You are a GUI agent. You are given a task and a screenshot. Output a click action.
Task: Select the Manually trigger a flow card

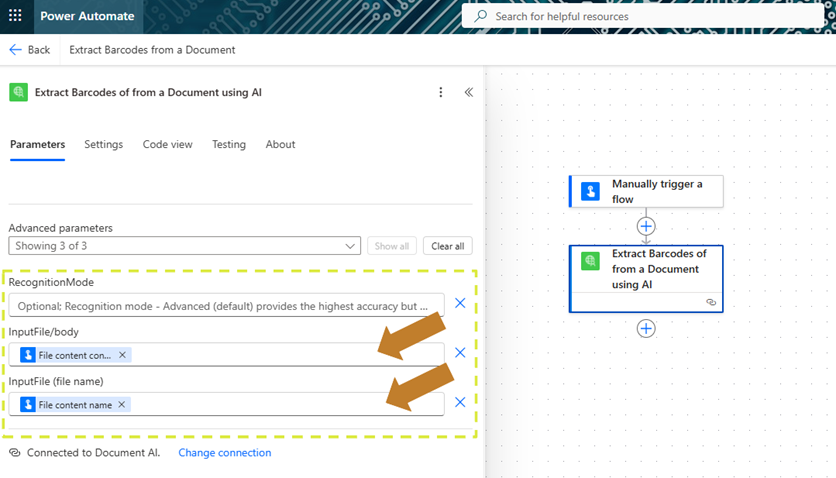coord(646,191)
